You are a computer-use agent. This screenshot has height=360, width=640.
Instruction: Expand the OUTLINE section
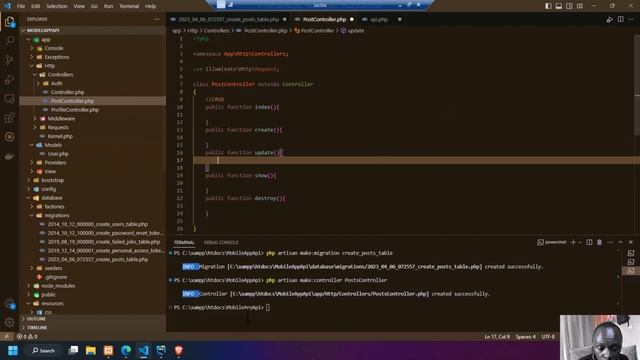(x=36, y=319)
